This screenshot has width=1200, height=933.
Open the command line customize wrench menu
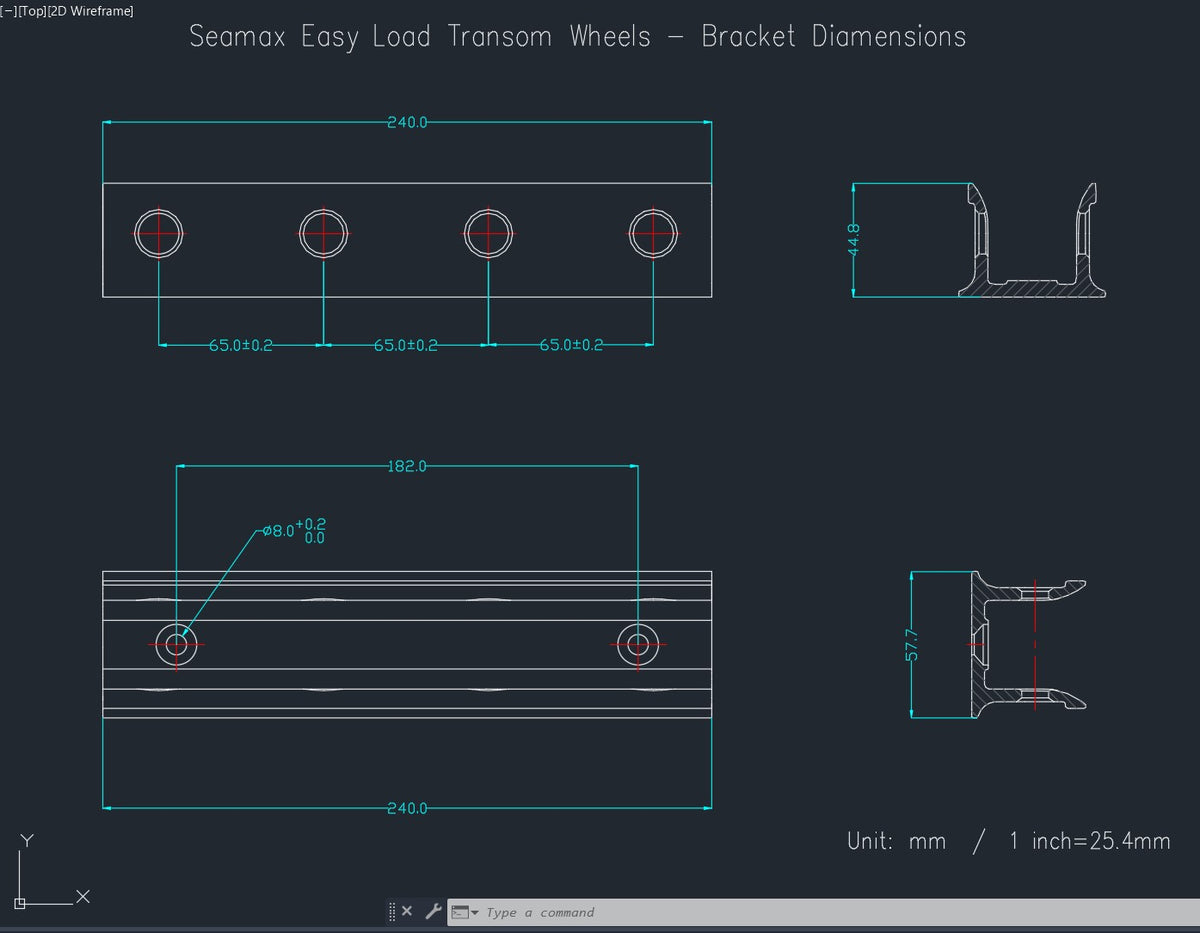pyautogui.click(x=433, y=911)
